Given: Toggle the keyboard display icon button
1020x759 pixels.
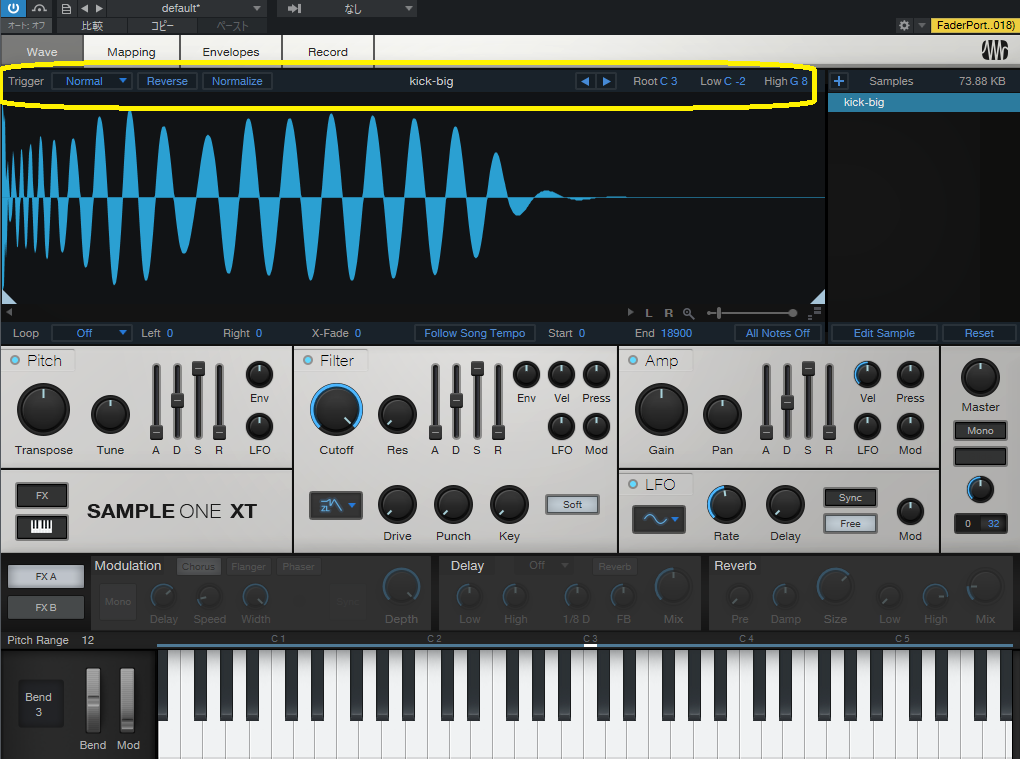Looking at the screenshot, I should tap(42, 526).
